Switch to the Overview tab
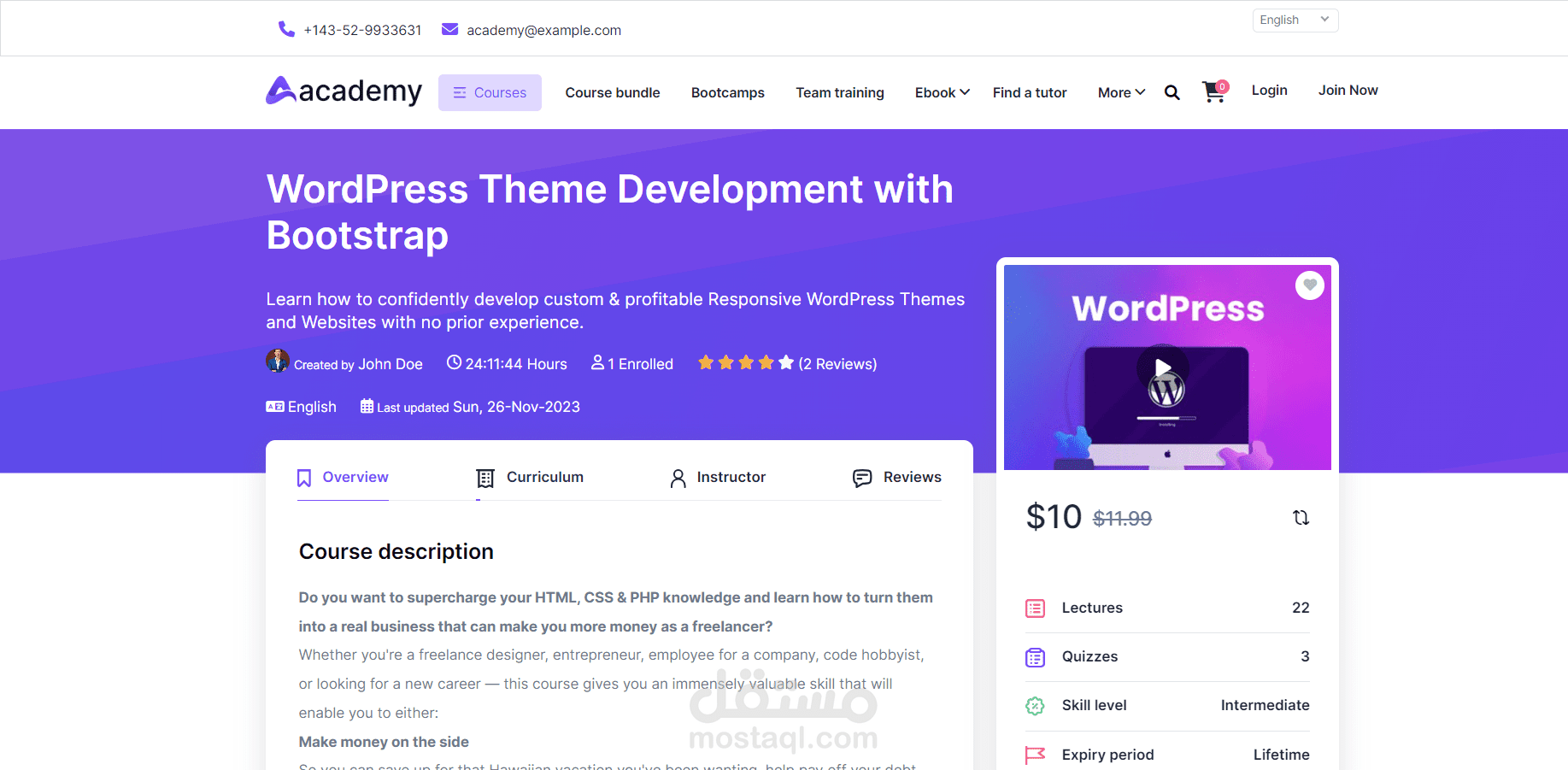This screenshot has height=770, width=1568. click(x=343, y=478)
